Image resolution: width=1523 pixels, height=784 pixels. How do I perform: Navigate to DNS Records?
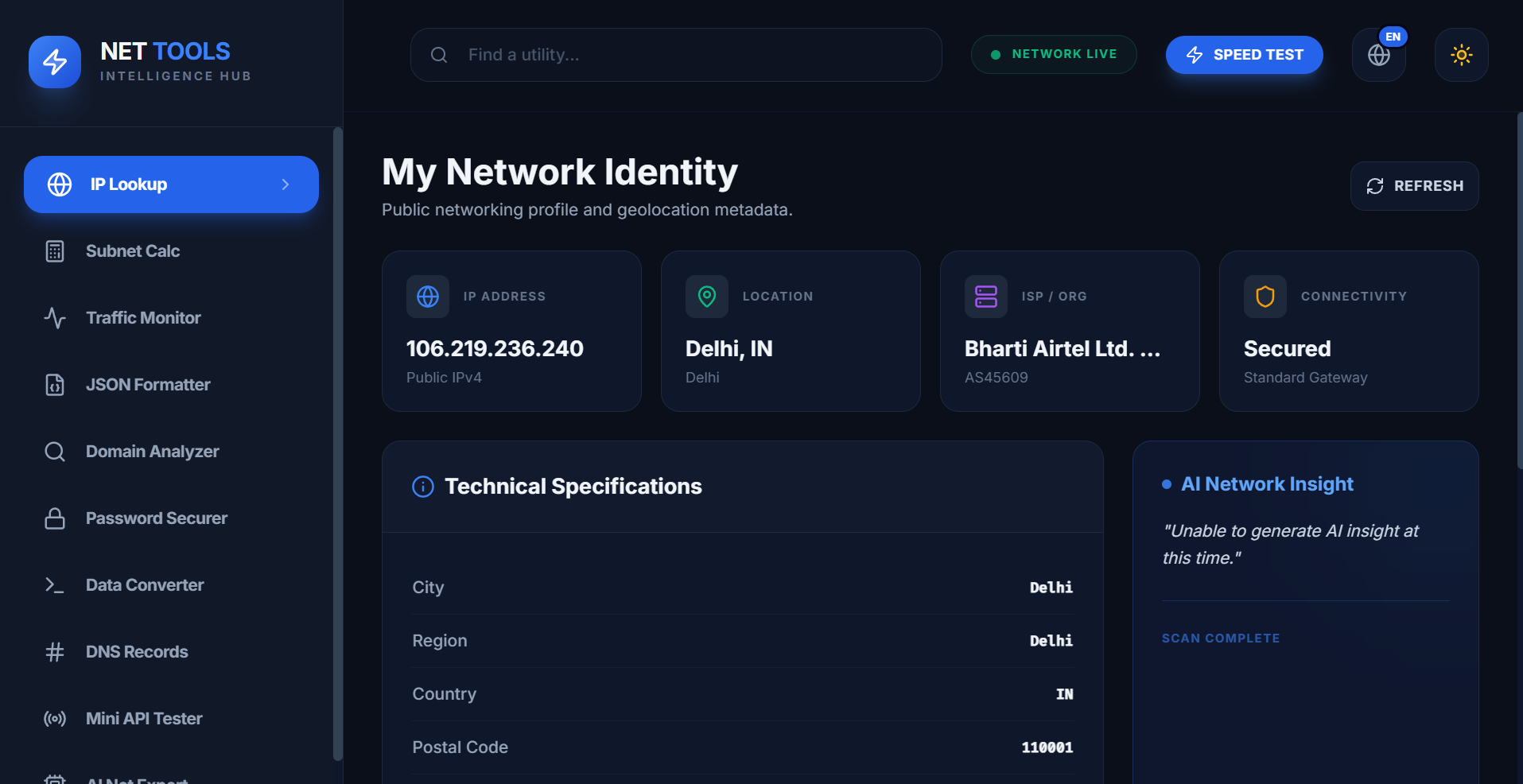(x=171, y=652)
